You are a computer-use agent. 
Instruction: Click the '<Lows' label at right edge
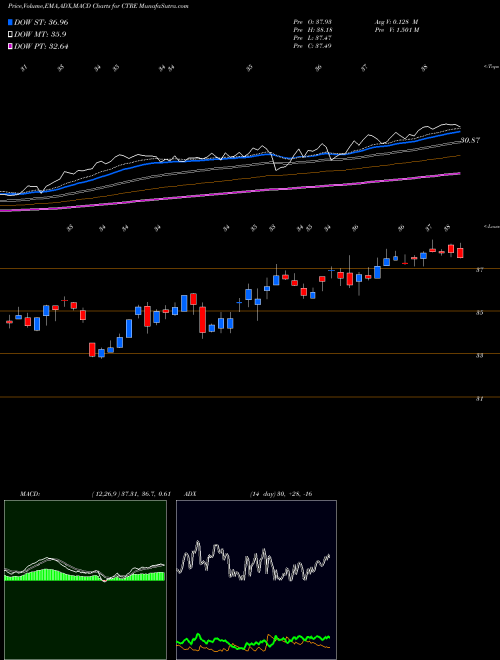coord(491,227)
